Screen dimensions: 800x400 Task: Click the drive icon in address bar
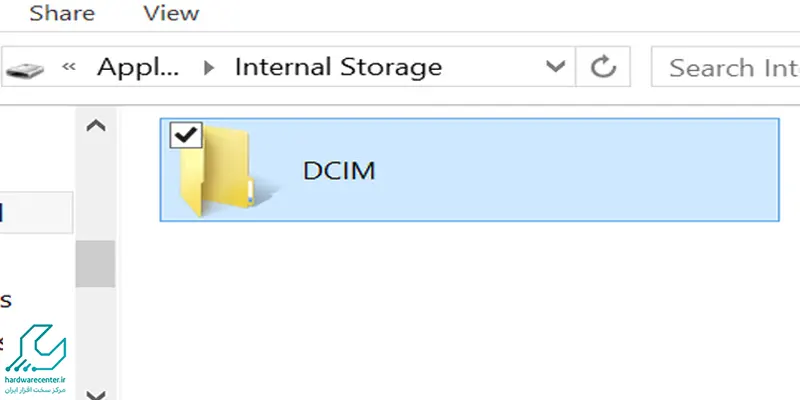point(24,69)
